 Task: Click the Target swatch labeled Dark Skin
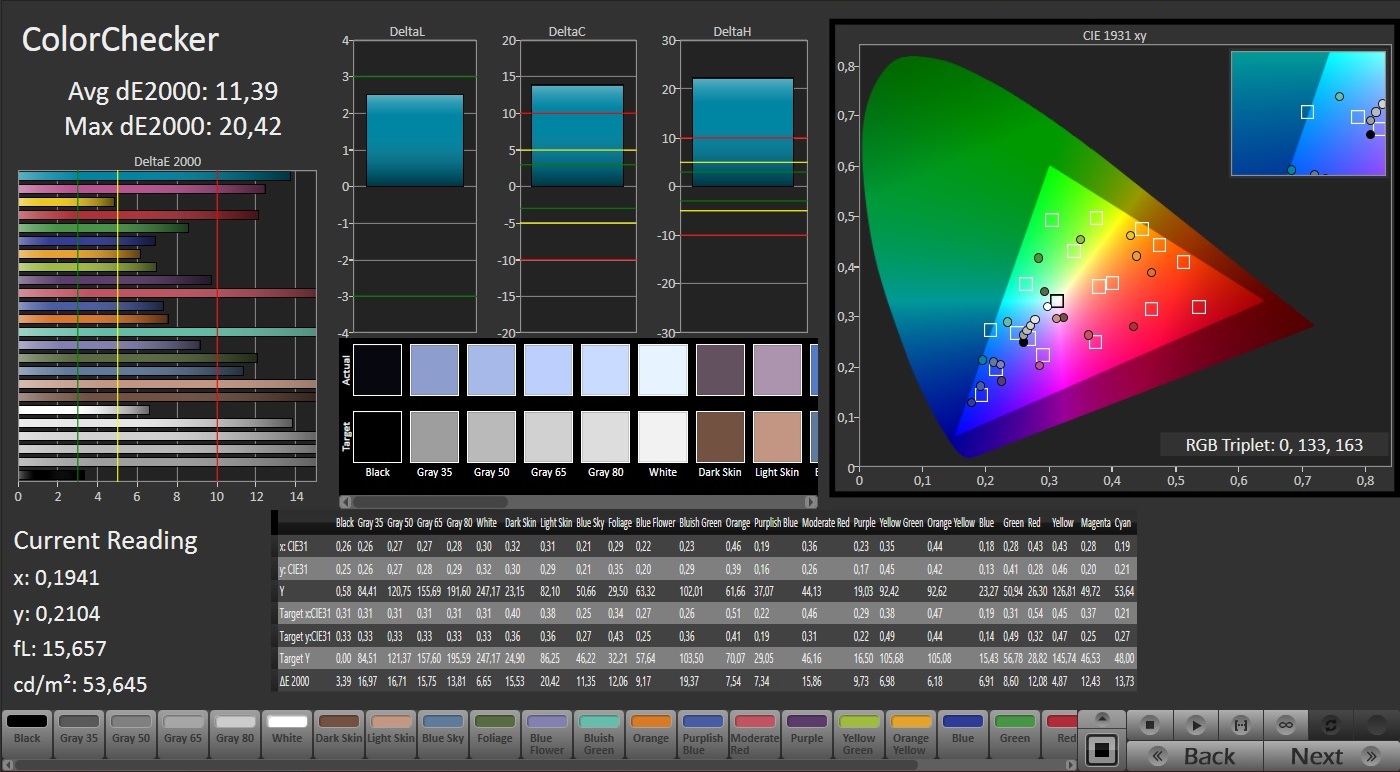(720, 436)
